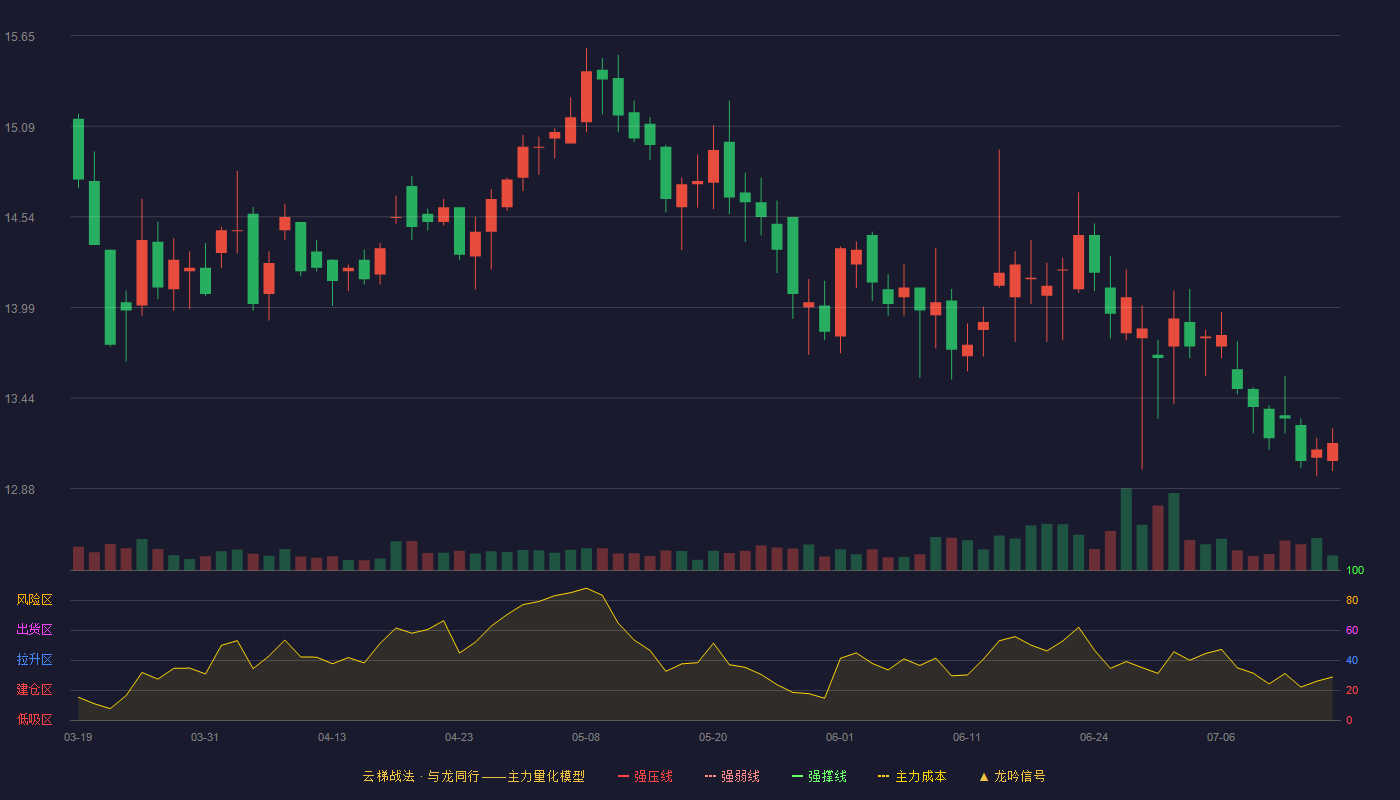Click the 12.88 price axis label
Screen dimensions: 1400x800
tap(19, 490)
